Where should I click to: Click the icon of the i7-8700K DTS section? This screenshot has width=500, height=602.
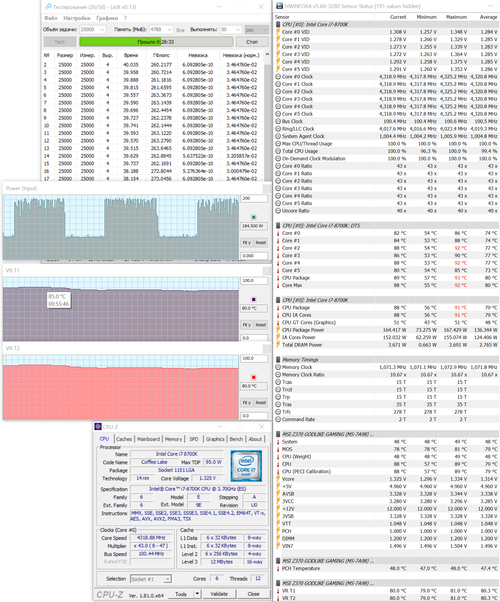tap(278, 225)
